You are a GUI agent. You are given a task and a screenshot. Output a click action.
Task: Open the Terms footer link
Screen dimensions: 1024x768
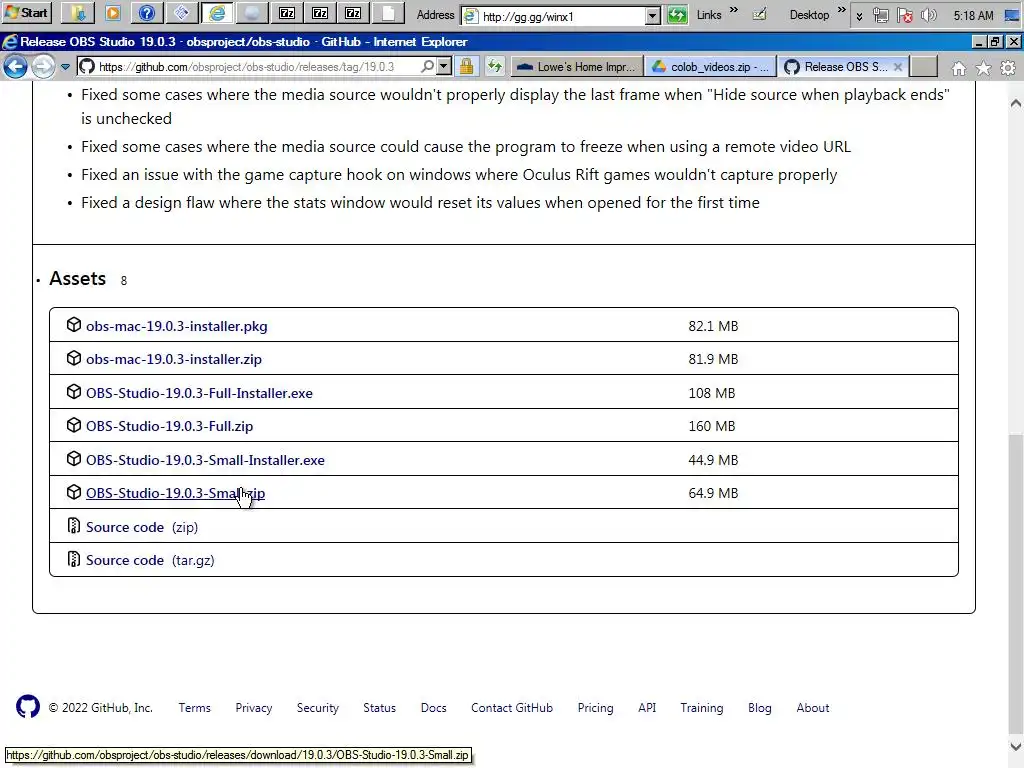[195, 708]
